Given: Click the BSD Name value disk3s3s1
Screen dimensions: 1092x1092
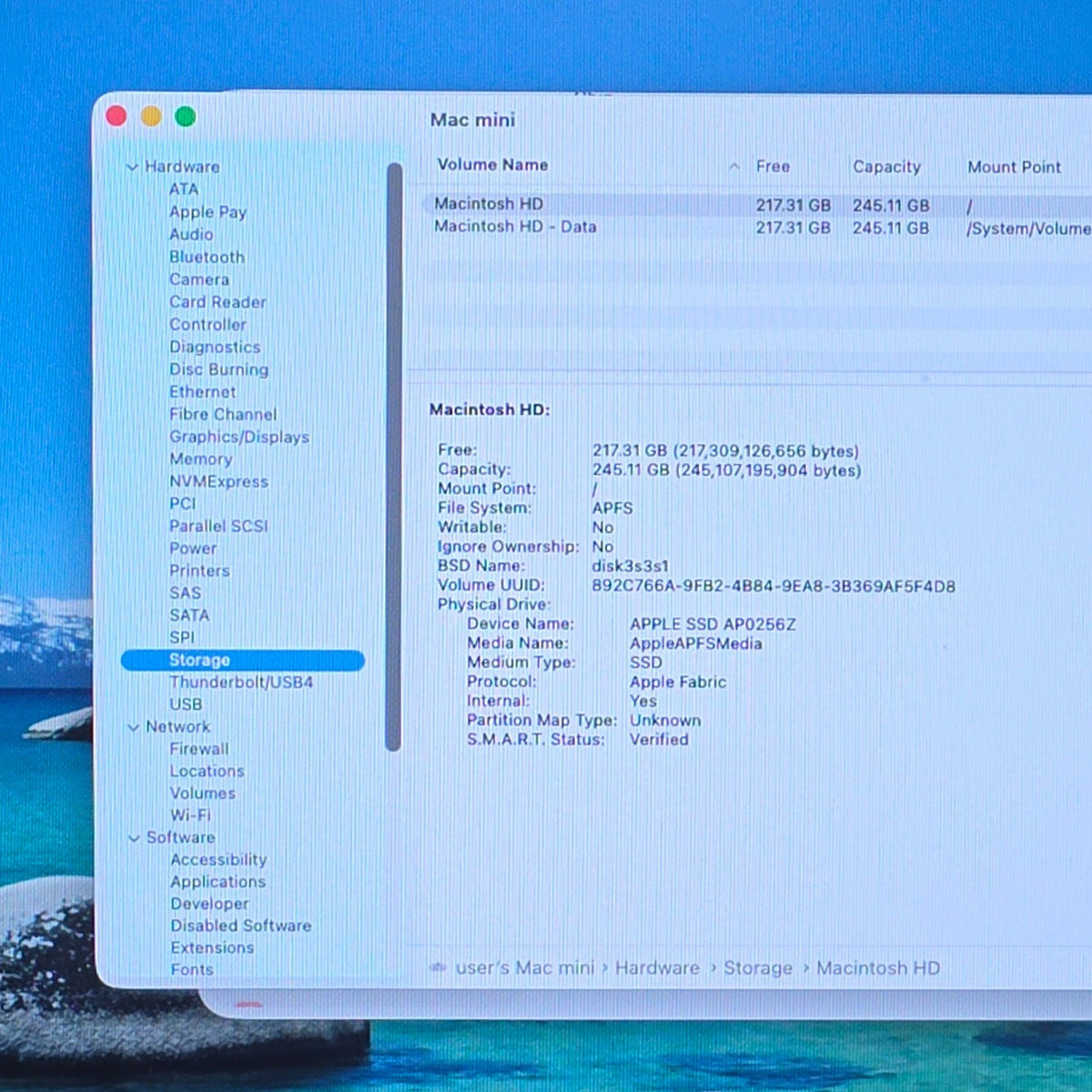Looking at the screenshot, I should [630, 566].
